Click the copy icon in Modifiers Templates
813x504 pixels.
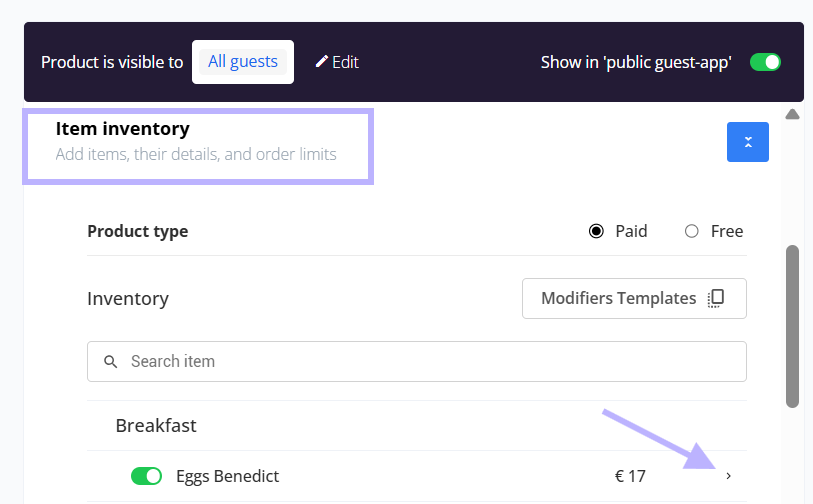click(716, 298)
